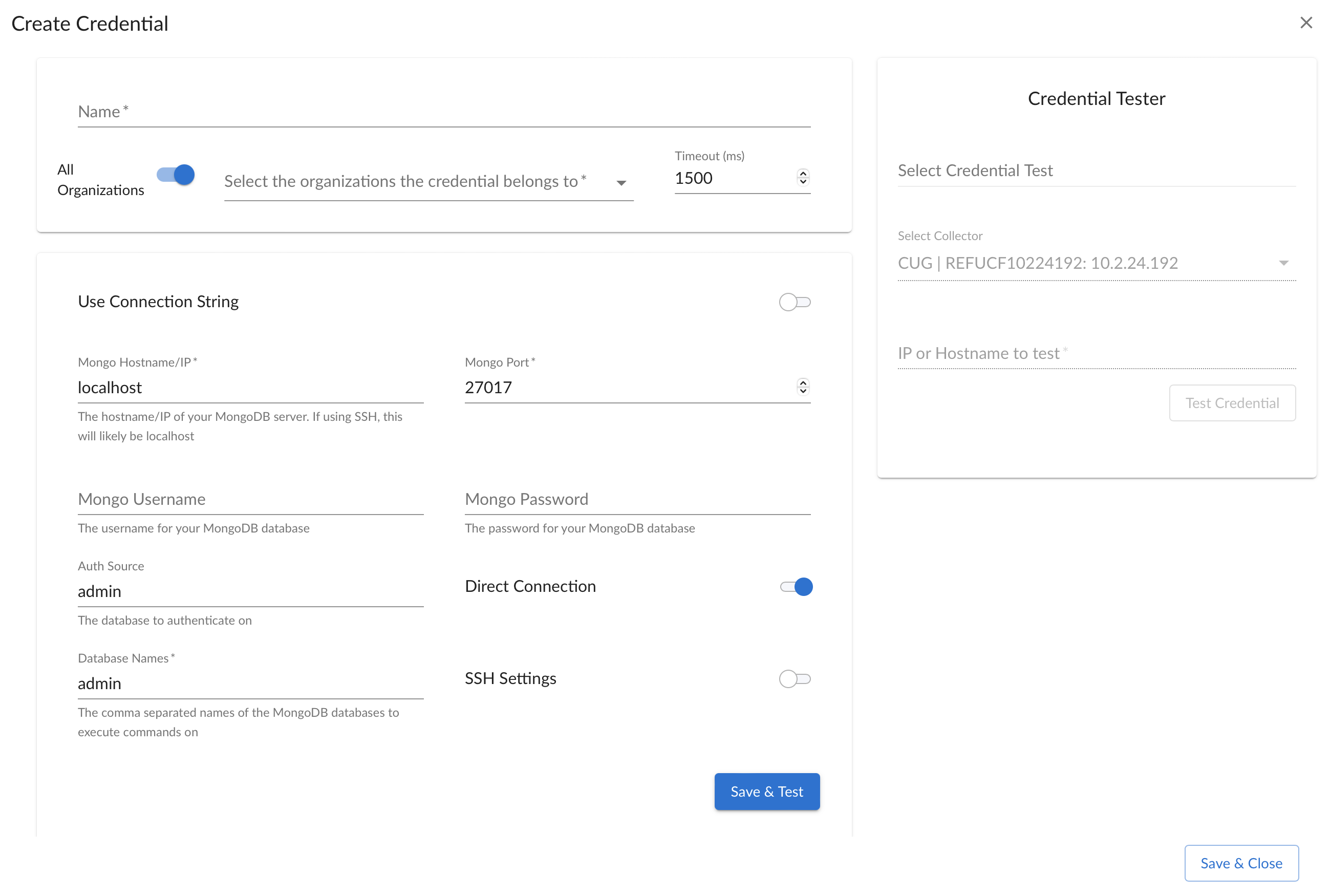Focus the Name input field
Image resolution: width=1330 pixels, height=896 pixels.
tap(444, 112)
